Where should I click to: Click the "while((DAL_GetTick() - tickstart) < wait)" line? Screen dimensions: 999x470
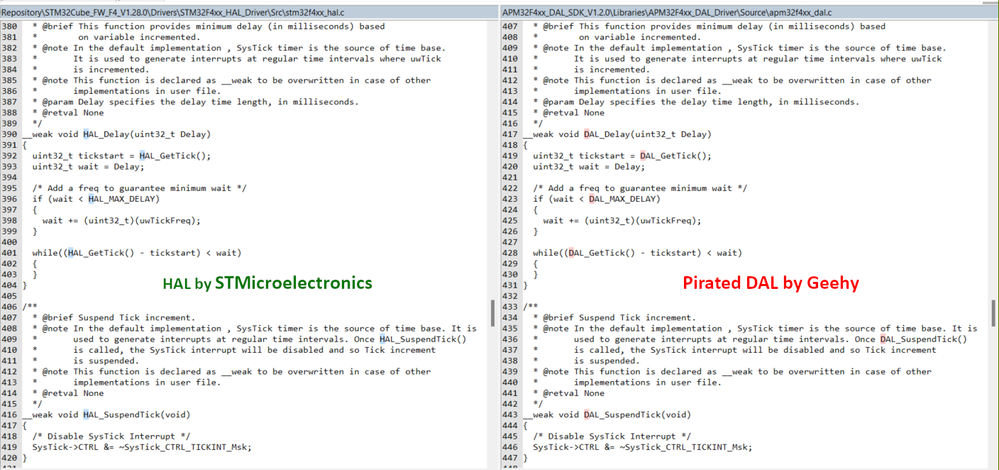[638, 253]
